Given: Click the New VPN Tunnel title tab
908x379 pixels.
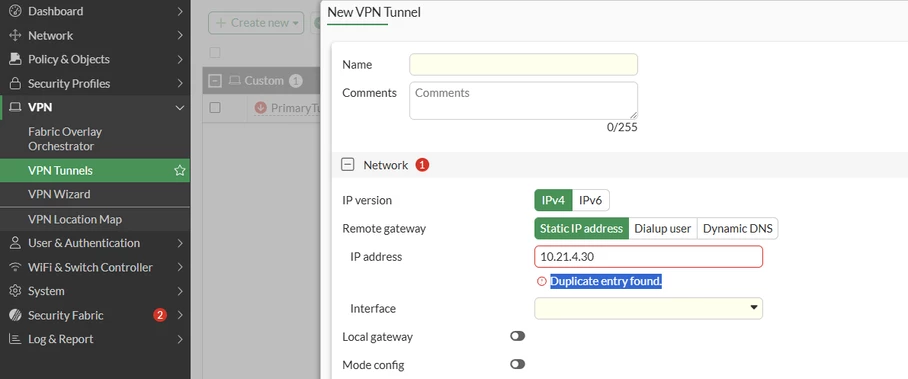Looking at the screenshot, I should pyautogui.click(x=374, y=12).
